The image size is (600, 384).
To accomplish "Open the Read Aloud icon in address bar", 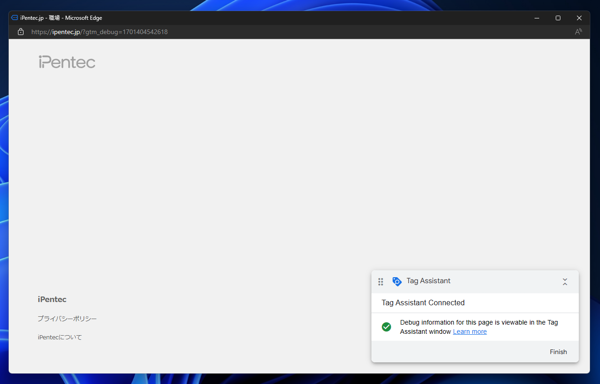I will (578, 32).
